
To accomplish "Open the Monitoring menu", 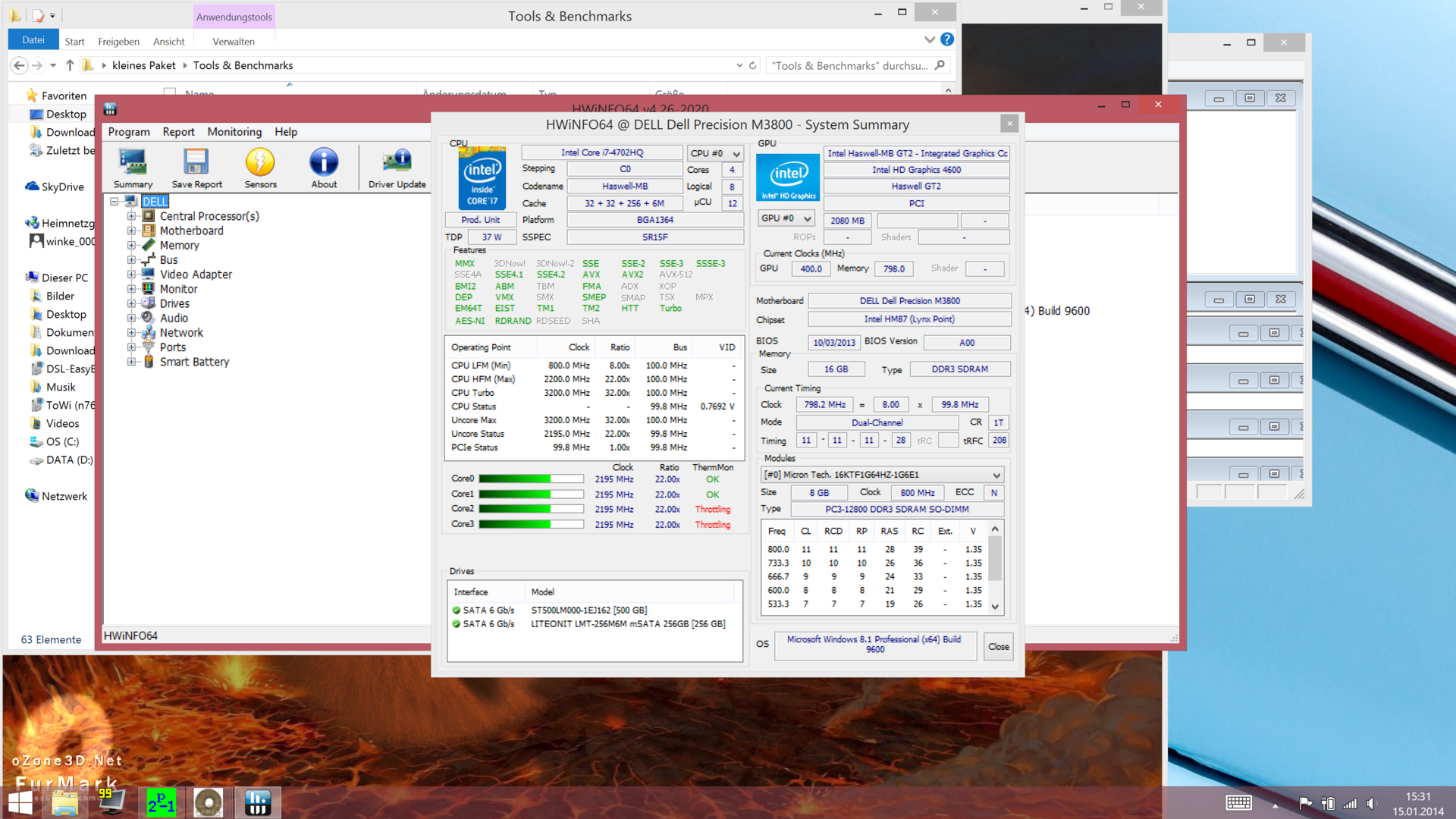I will [234, 132].
